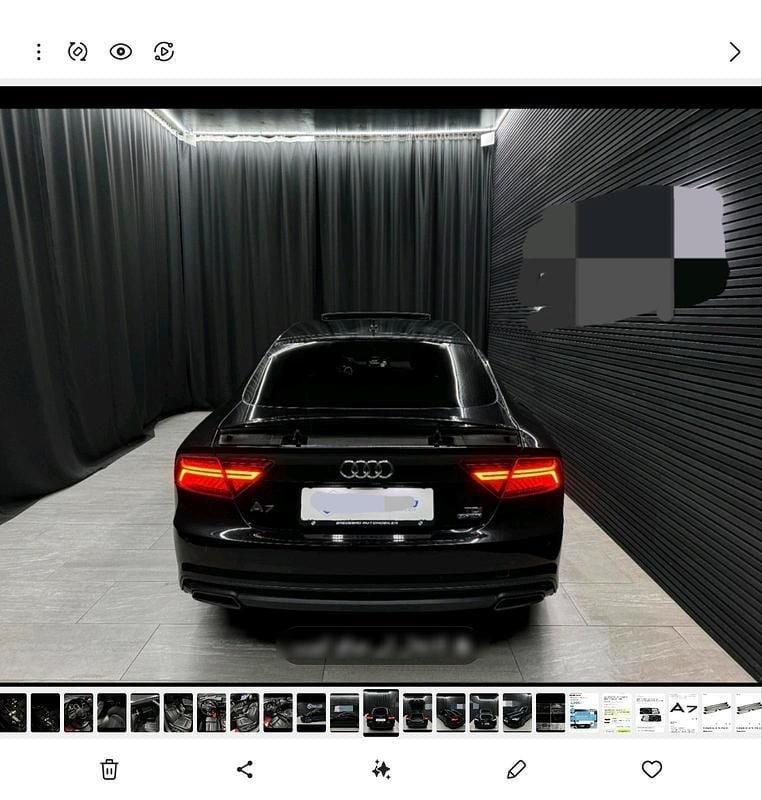Screen dimensions: 762x800
Task: Share the photo via the share icon
Action: pyautogui.click(x=245, y=769)
